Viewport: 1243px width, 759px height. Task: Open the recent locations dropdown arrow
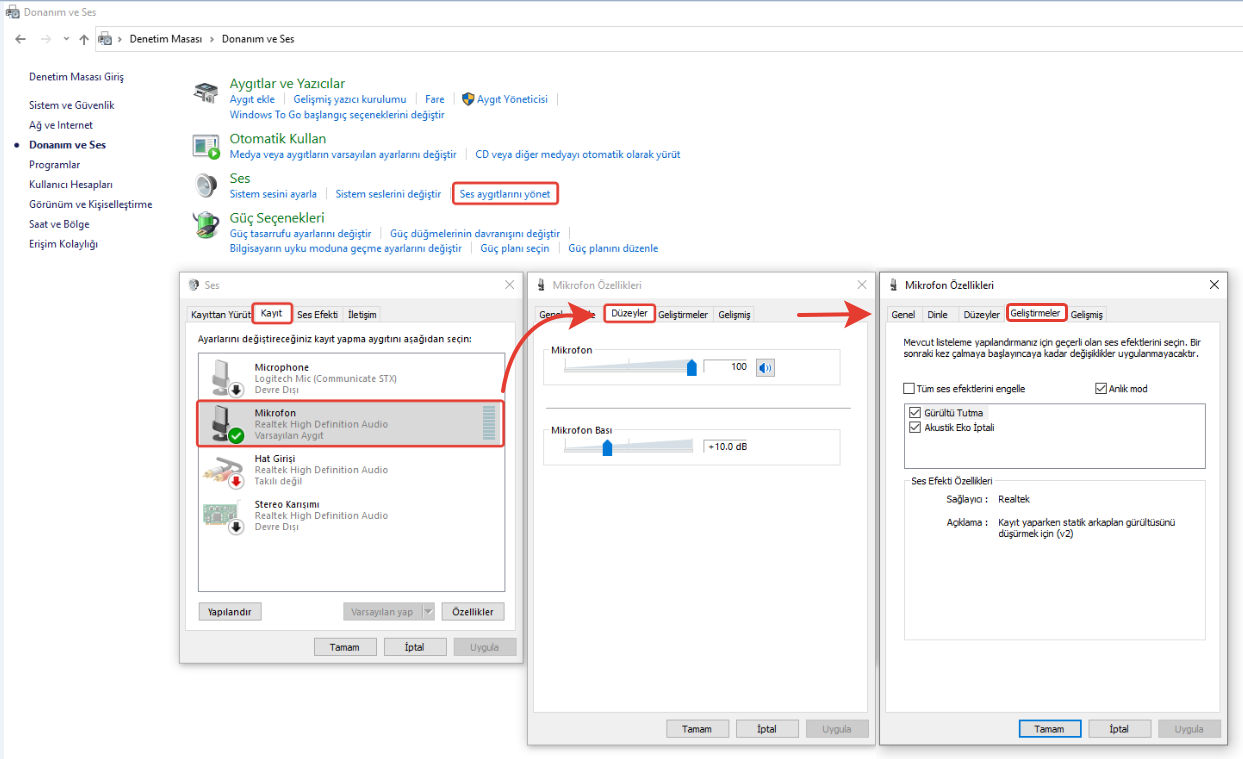[66, 39]
